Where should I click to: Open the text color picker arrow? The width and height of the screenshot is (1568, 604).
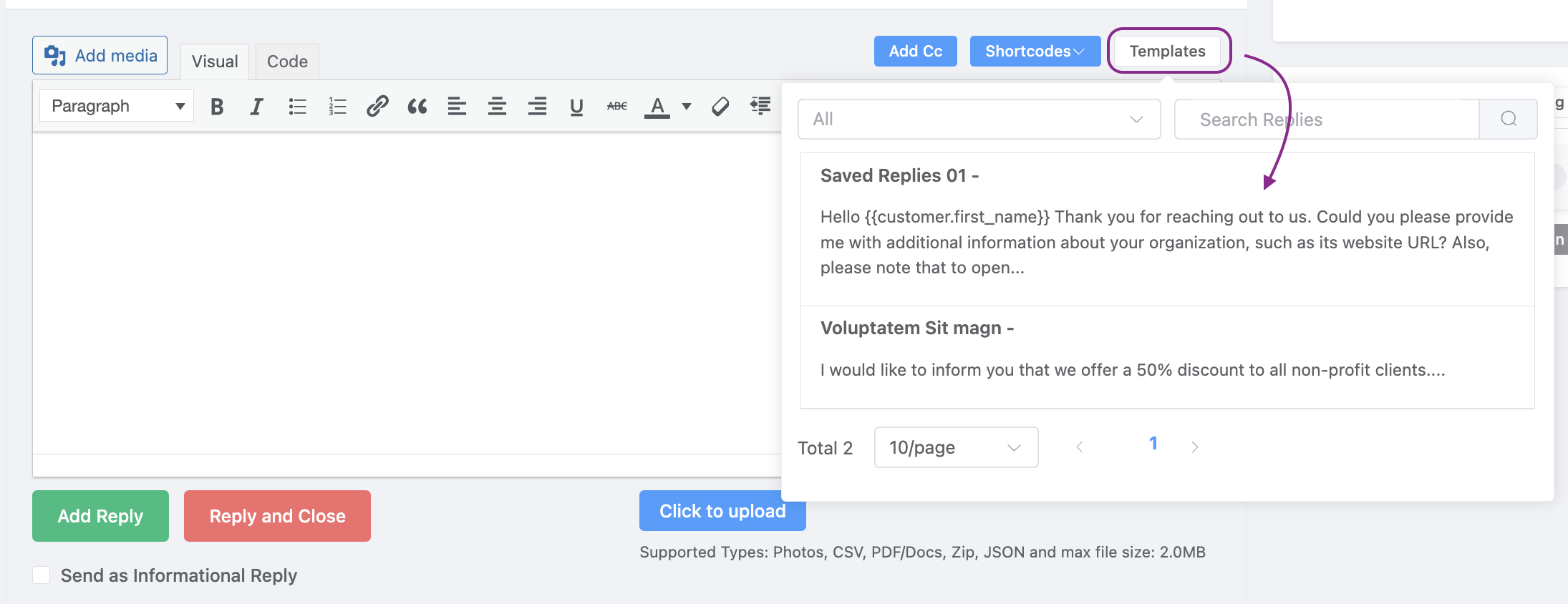687,107
